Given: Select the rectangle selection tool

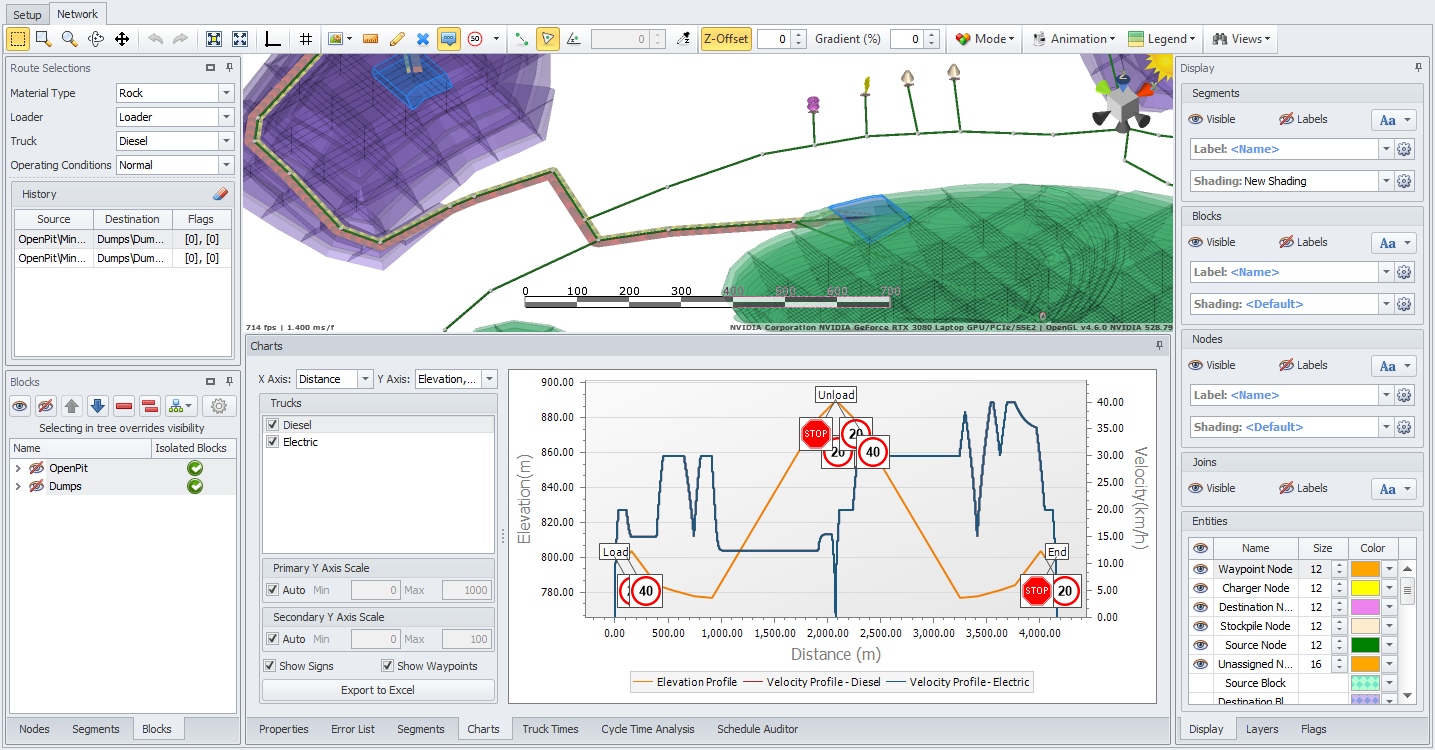Looking at the screenshot, I should 18,39.
